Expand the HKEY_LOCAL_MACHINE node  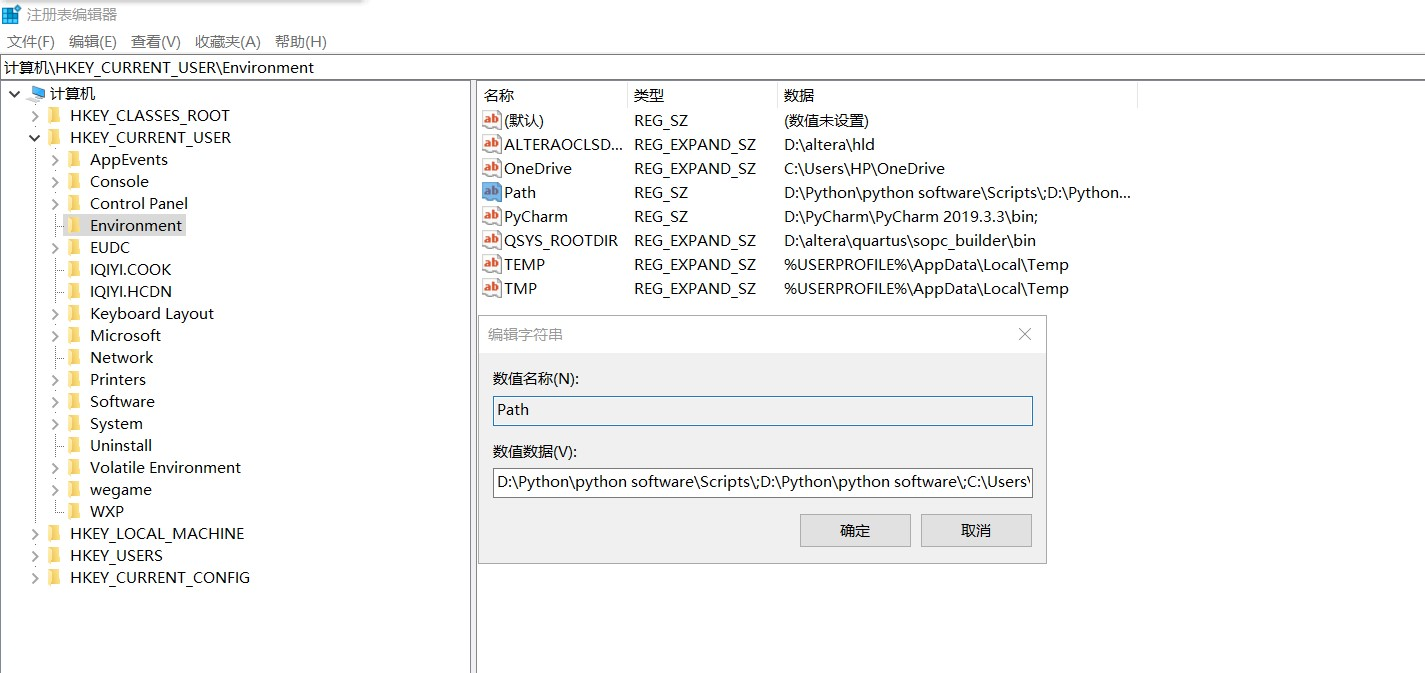pos(34,533)
